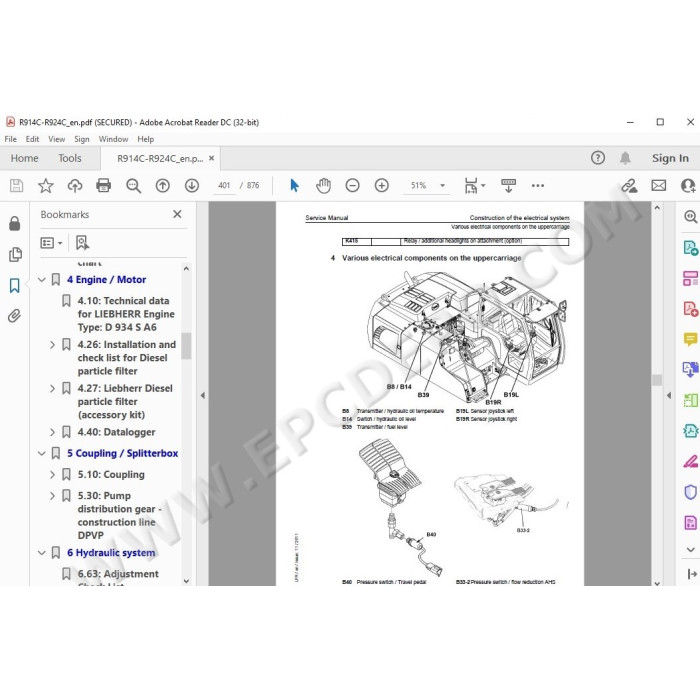Click the add new bookmark icon

(x=82, y=243)
